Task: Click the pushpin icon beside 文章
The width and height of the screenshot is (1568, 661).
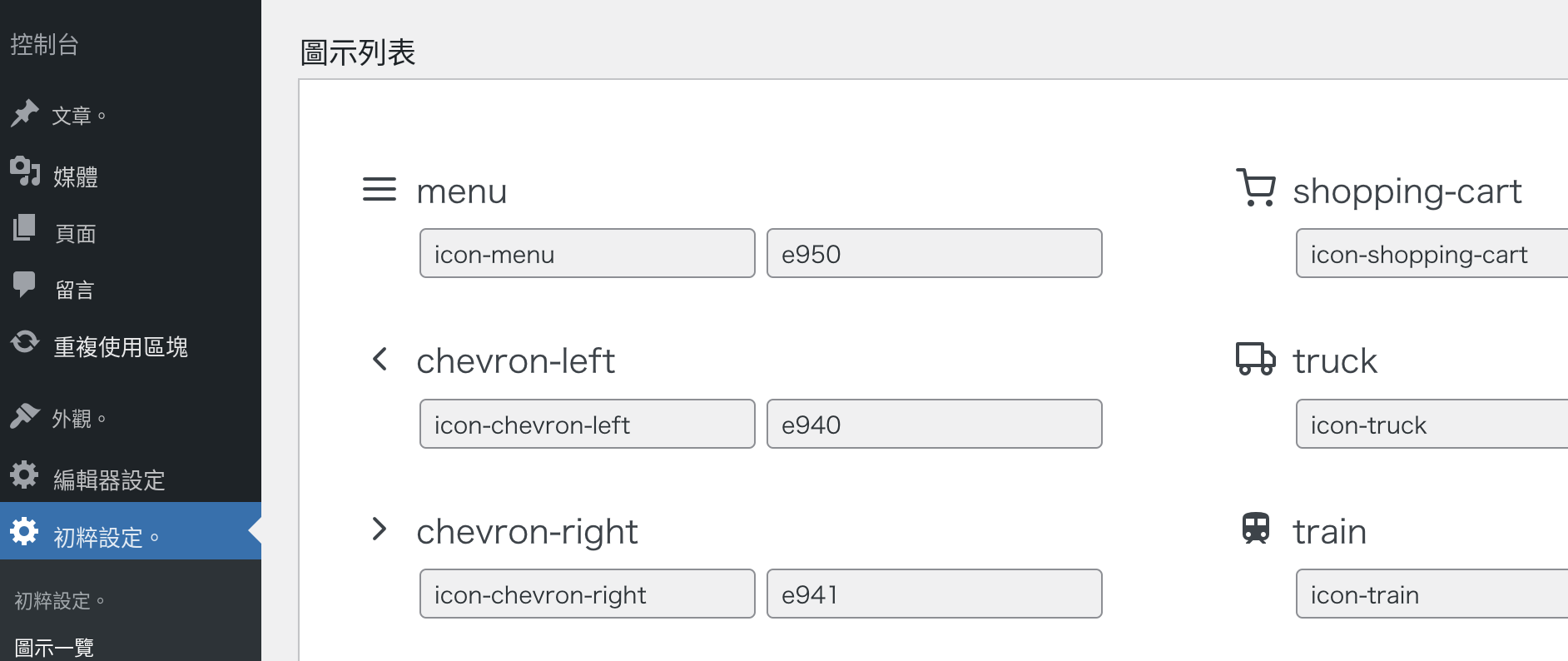Action: pos(25,113)
